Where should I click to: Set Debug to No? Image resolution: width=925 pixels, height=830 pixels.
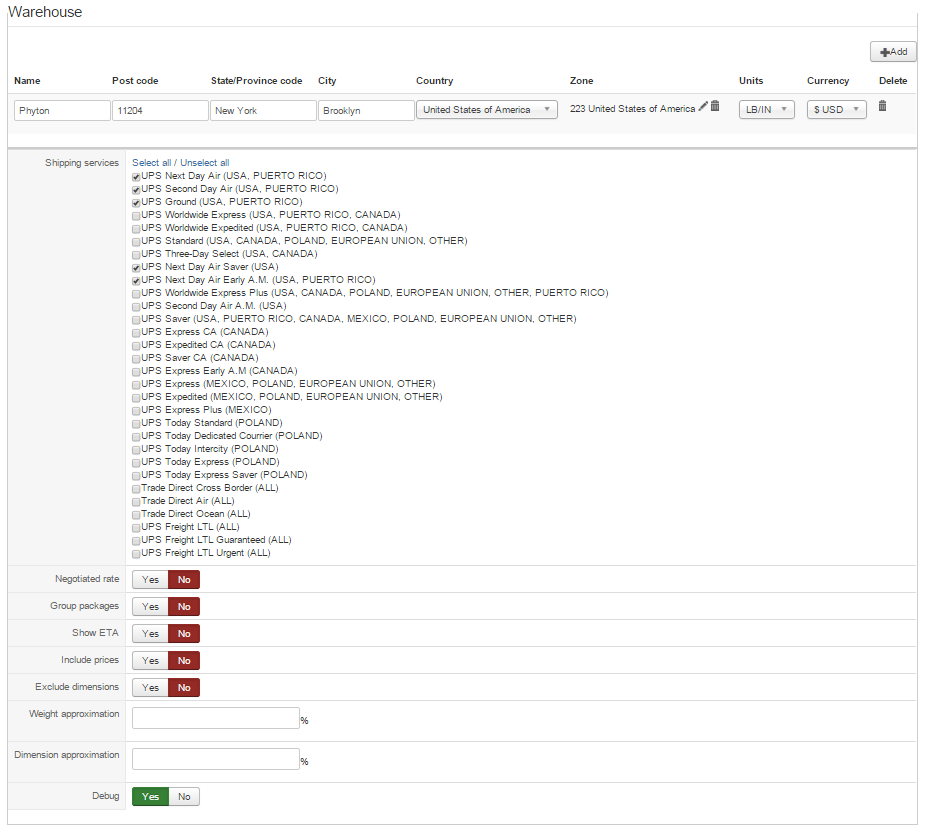(184, 797)
